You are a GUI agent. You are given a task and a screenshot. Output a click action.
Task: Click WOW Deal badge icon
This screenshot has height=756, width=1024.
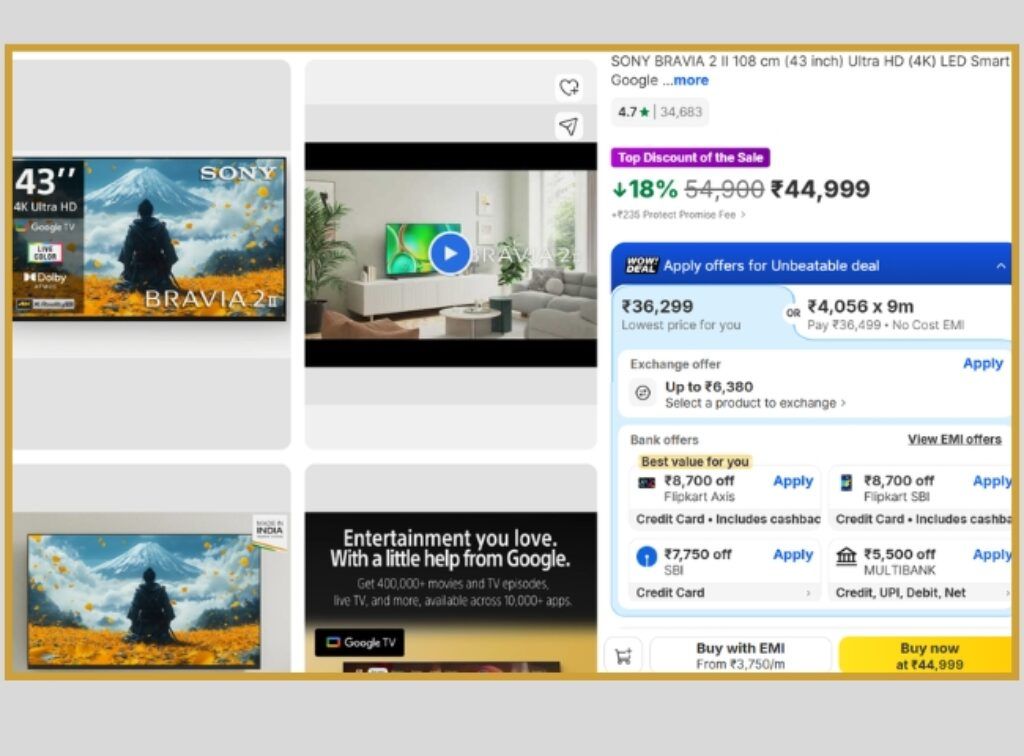(x=642, y=265)
